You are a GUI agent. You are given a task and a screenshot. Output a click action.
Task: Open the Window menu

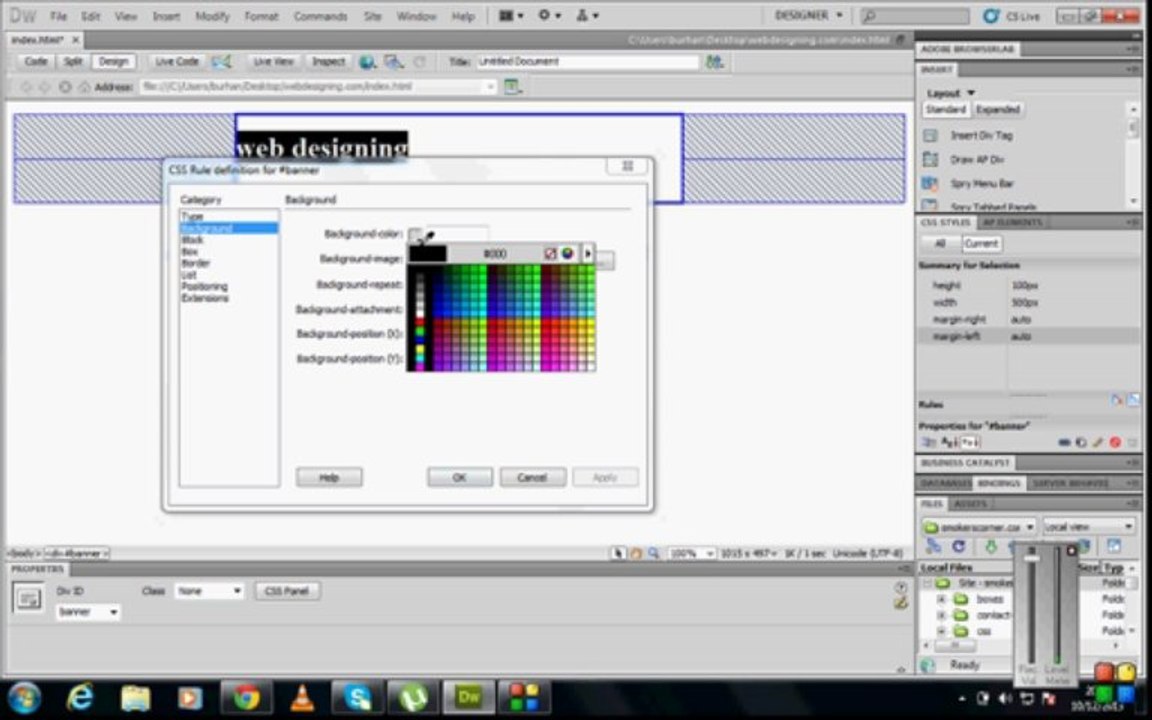coord(416,16)
